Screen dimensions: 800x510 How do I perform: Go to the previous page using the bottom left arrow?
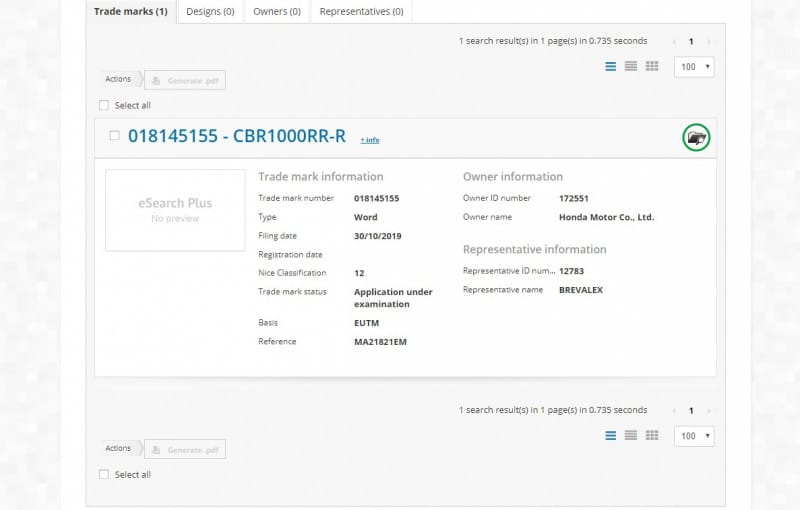tap(674, 411)
